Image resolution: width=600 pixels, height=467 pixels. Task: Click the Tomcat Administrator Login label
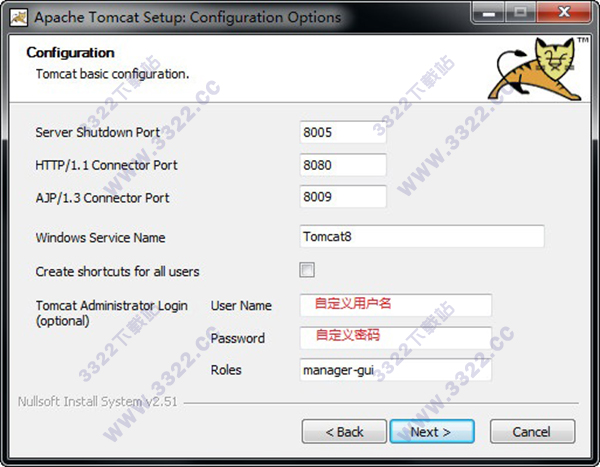[111, 313]
